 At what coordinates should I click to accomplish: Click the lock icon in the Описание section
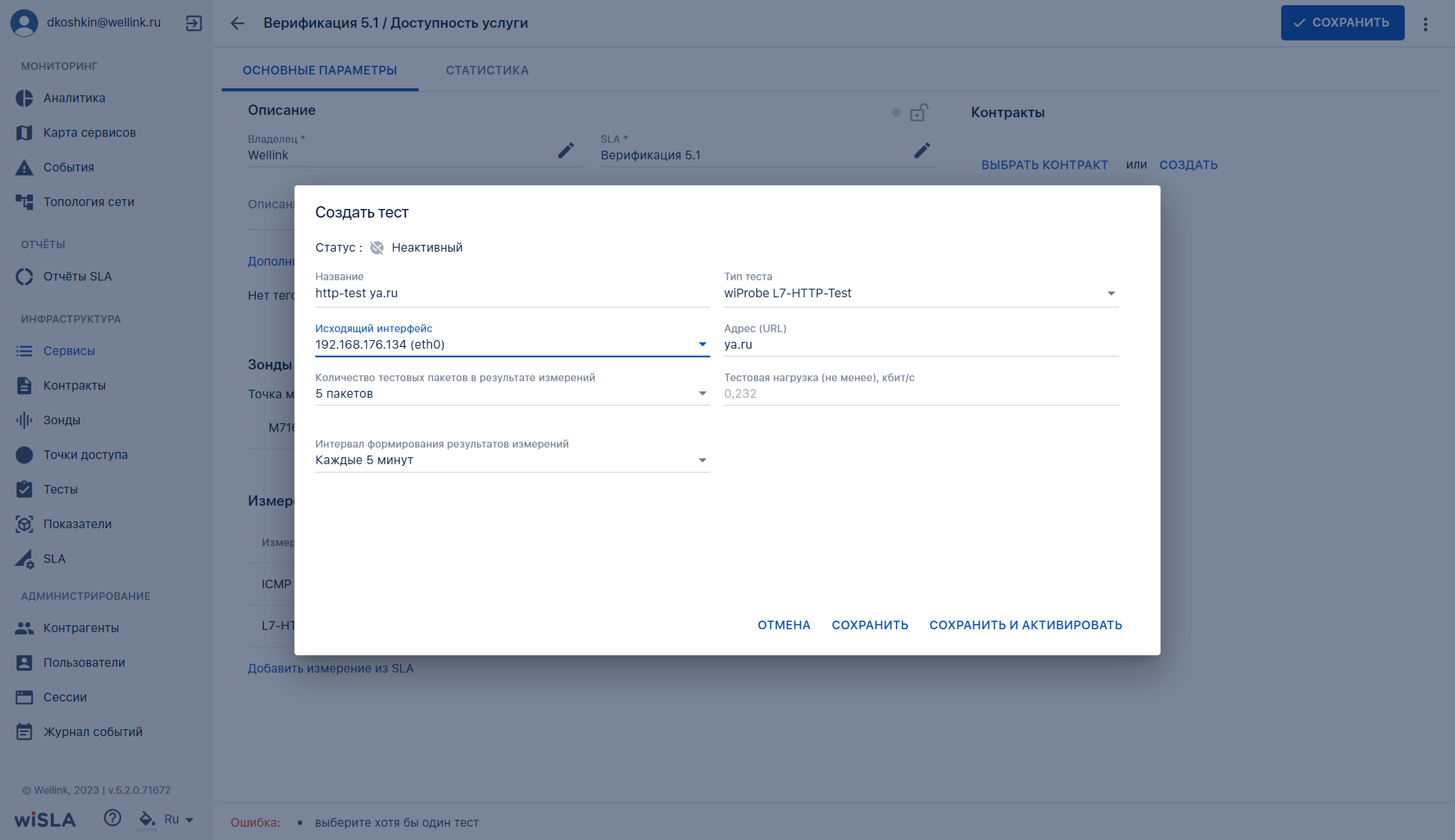point(919,113)
